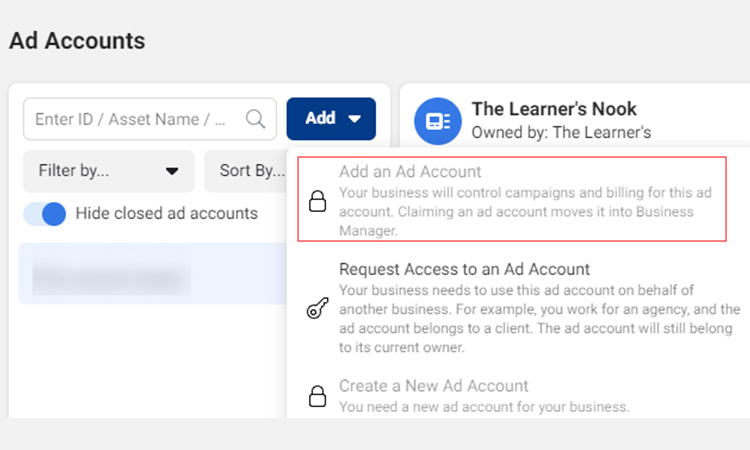Select the blurred ad account row
Image resolution: width=750 pixels, height=450 pixels.
point(153,274)
